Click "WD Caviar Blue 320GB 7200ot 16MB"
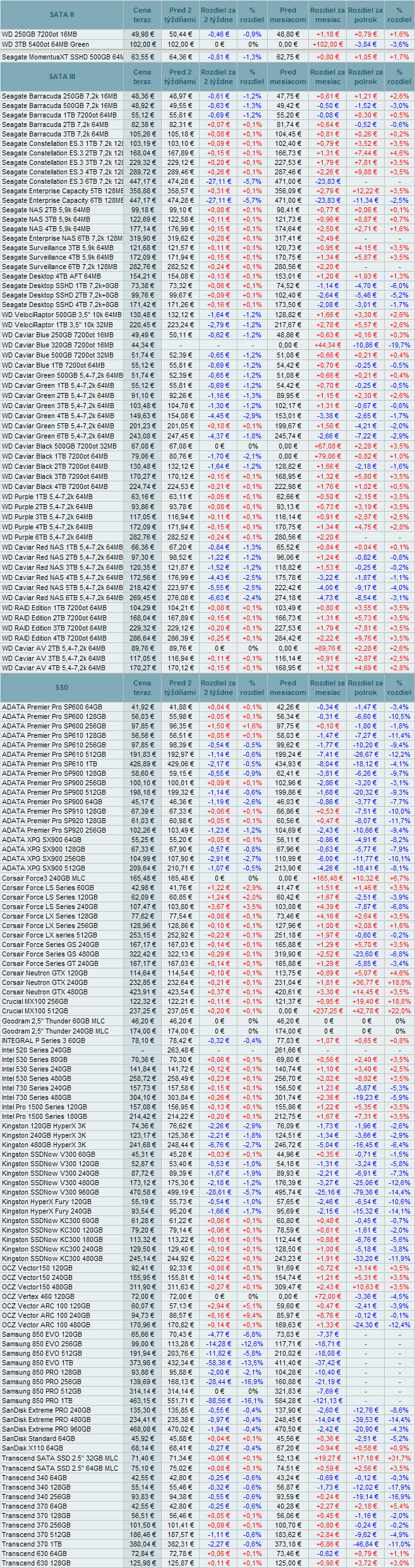 click(57, 345)
